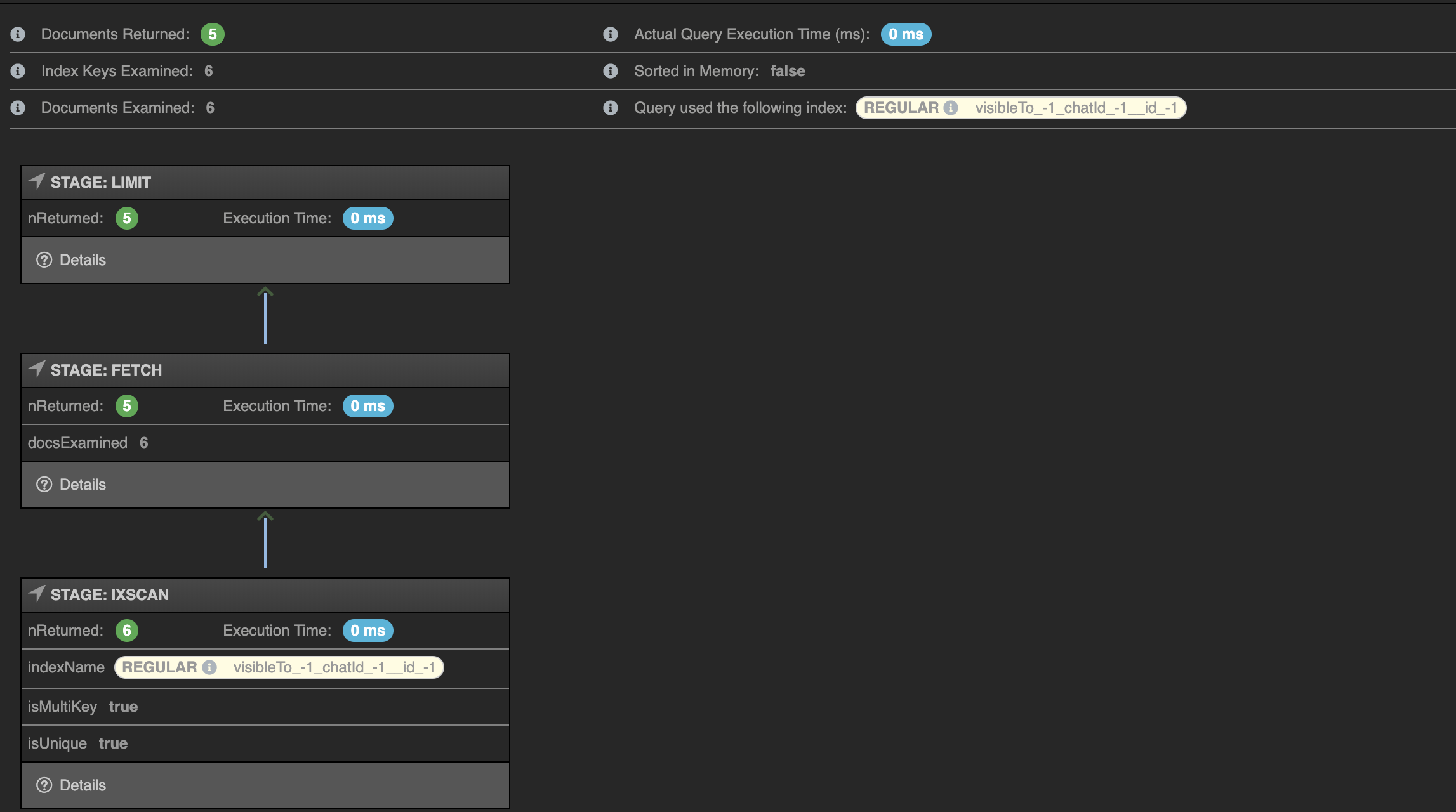Viewport: 1456px width, 812px height.
Task: Click the green 5 Documents Returned badge
Action: (213, 34)
